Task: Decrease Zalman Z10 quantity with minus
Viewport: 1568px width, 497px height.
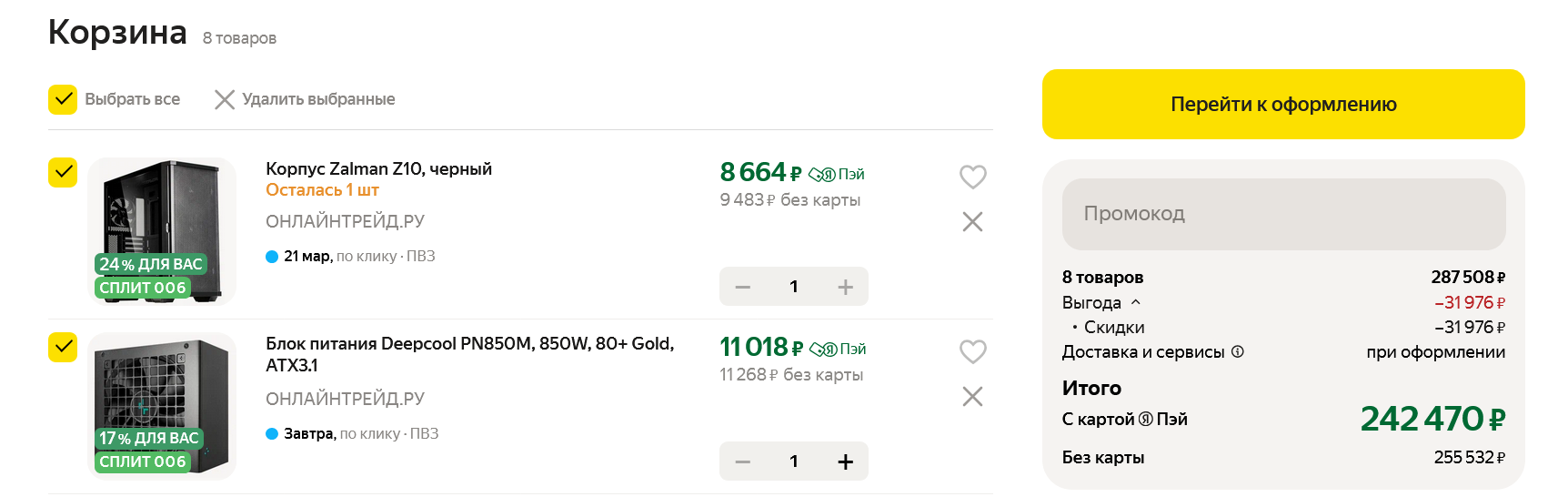Action: [x=743, y=287]
